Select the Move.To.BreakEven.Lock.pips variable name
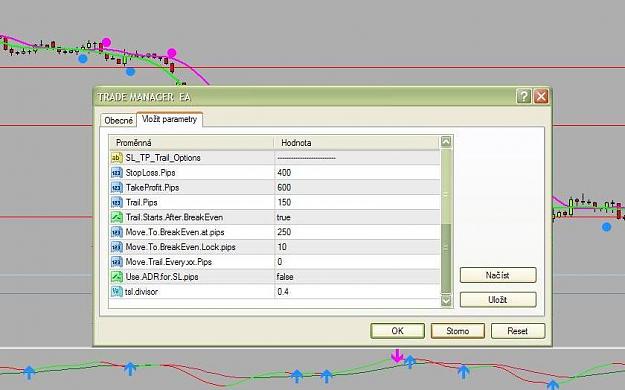Image resolution: width=625 pixels, height=390 pixels. (x=180, y=247)
